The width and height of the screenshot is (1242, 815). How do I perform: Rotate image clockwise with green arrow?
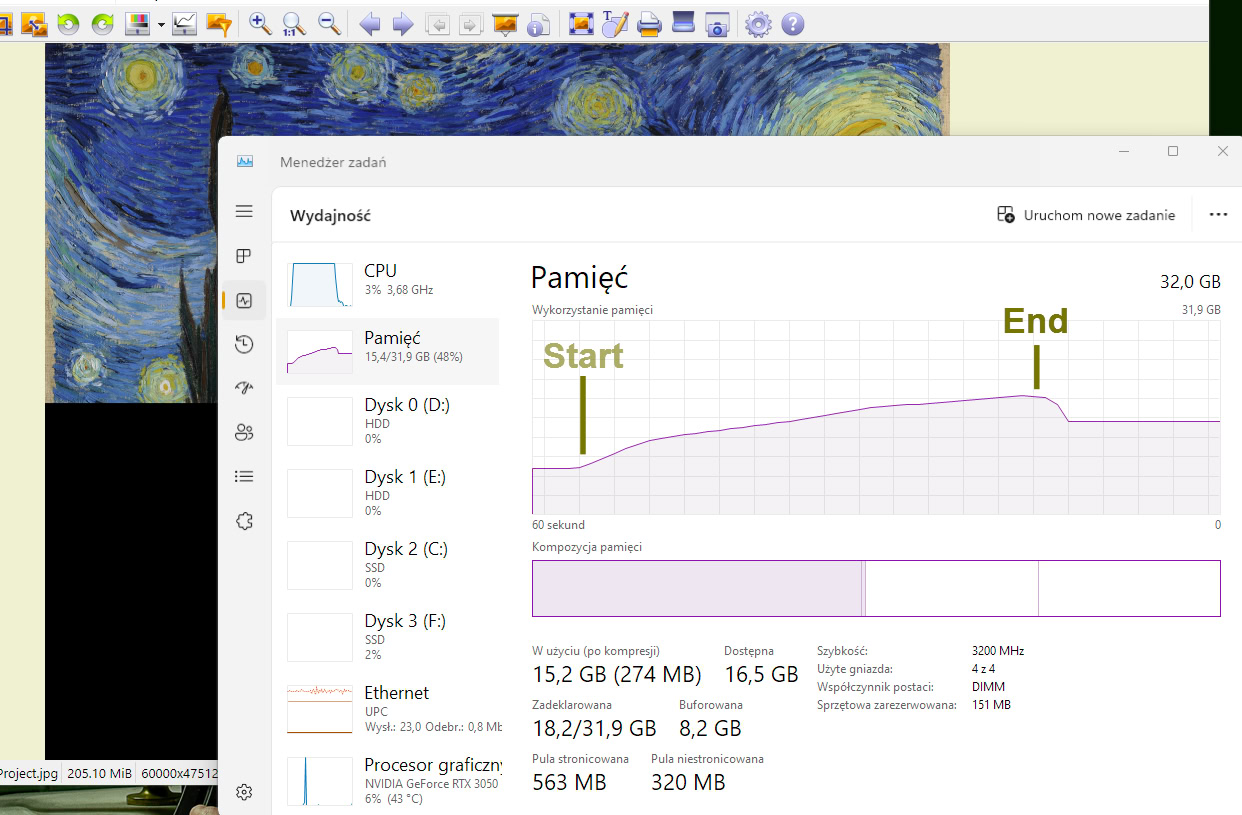(102, 24)
